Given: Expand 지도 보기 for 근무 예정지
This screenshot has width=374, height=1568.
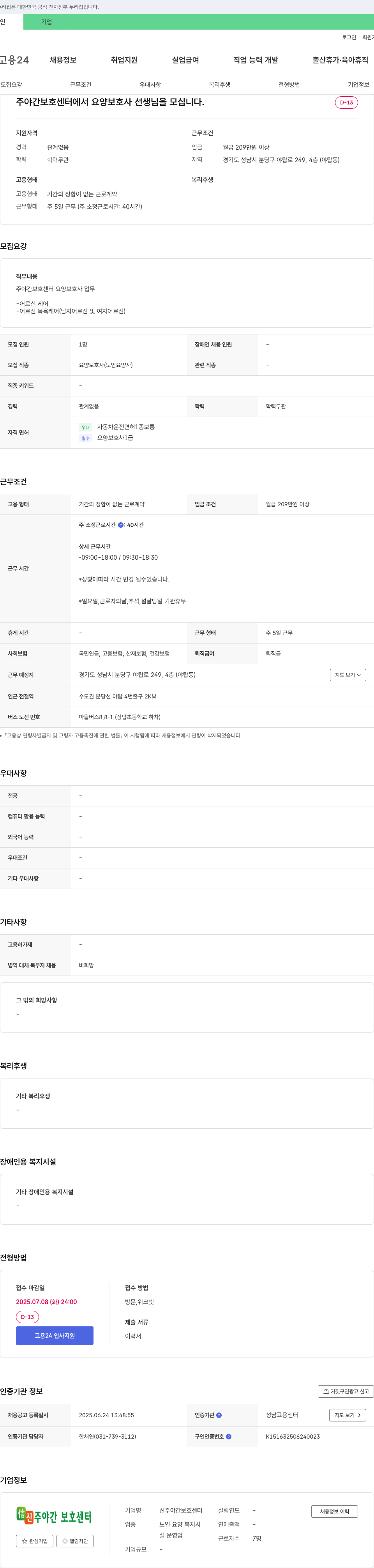Looking at the screenshot, I should pyautogui.click(x=348, y=674).
